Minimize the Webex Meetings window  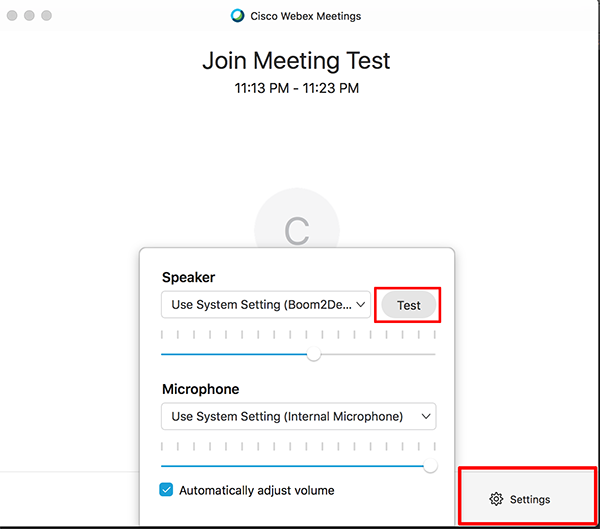tap(29, 16)
